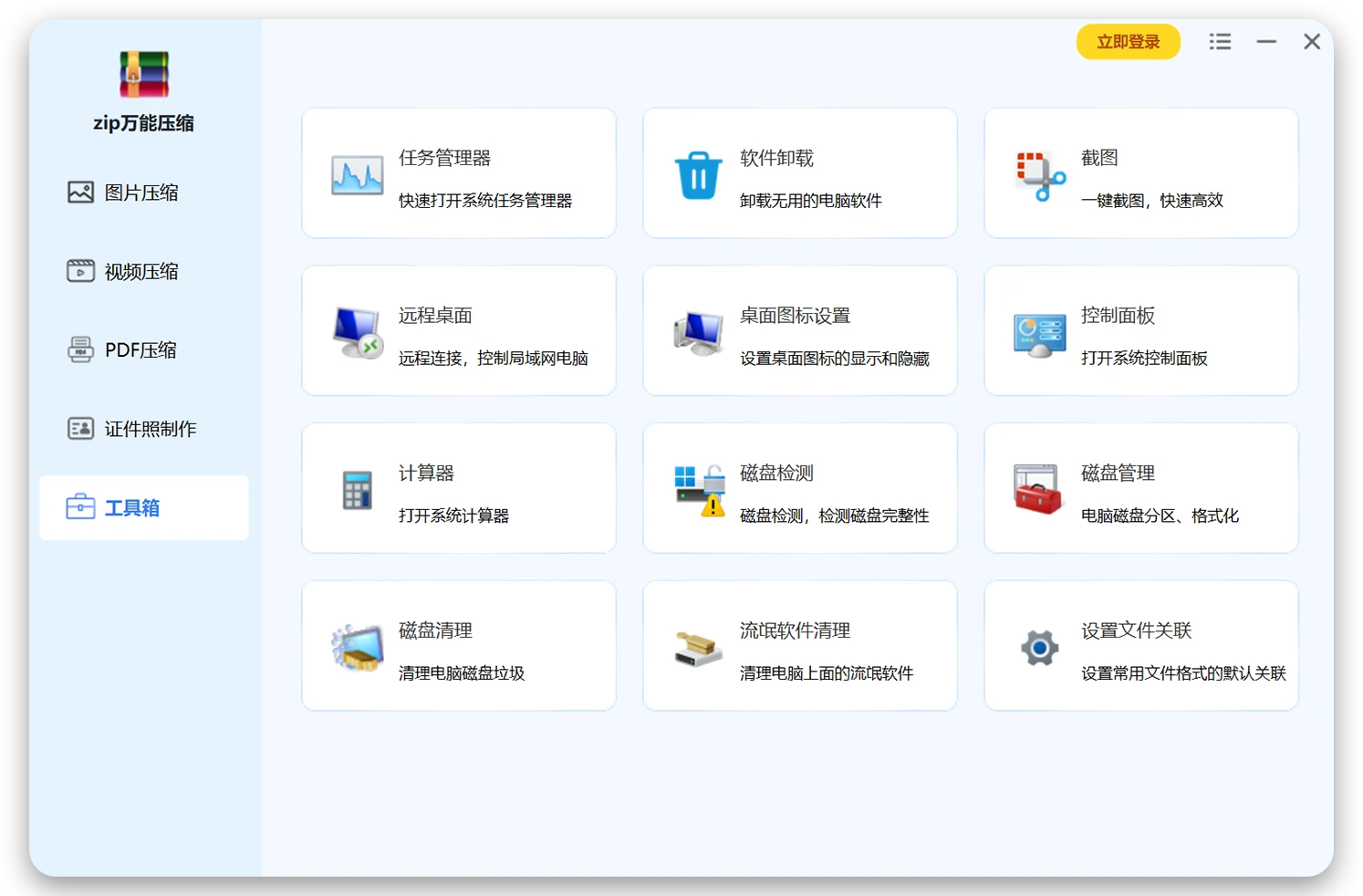The image size is (1363, 896).
Task: Click the zip万能压缩 app logo
Action: (x=144, y=75)
